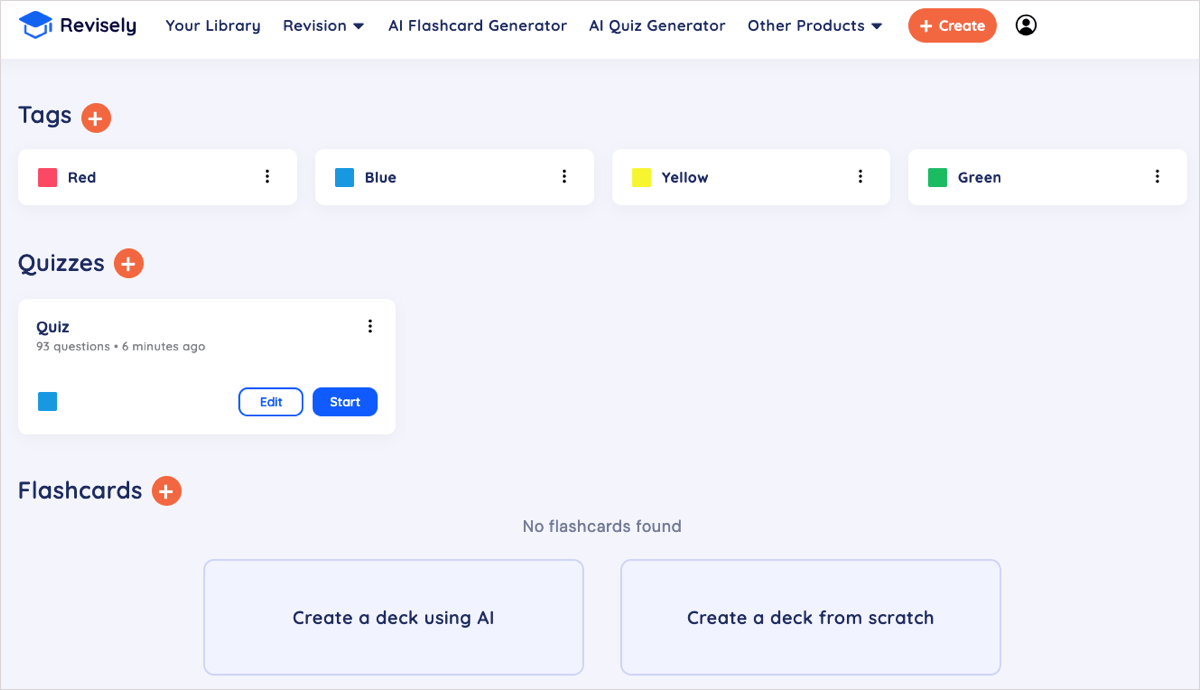Add a new quiz with plus icon
Screen dimensions: 1200x690
129,264
